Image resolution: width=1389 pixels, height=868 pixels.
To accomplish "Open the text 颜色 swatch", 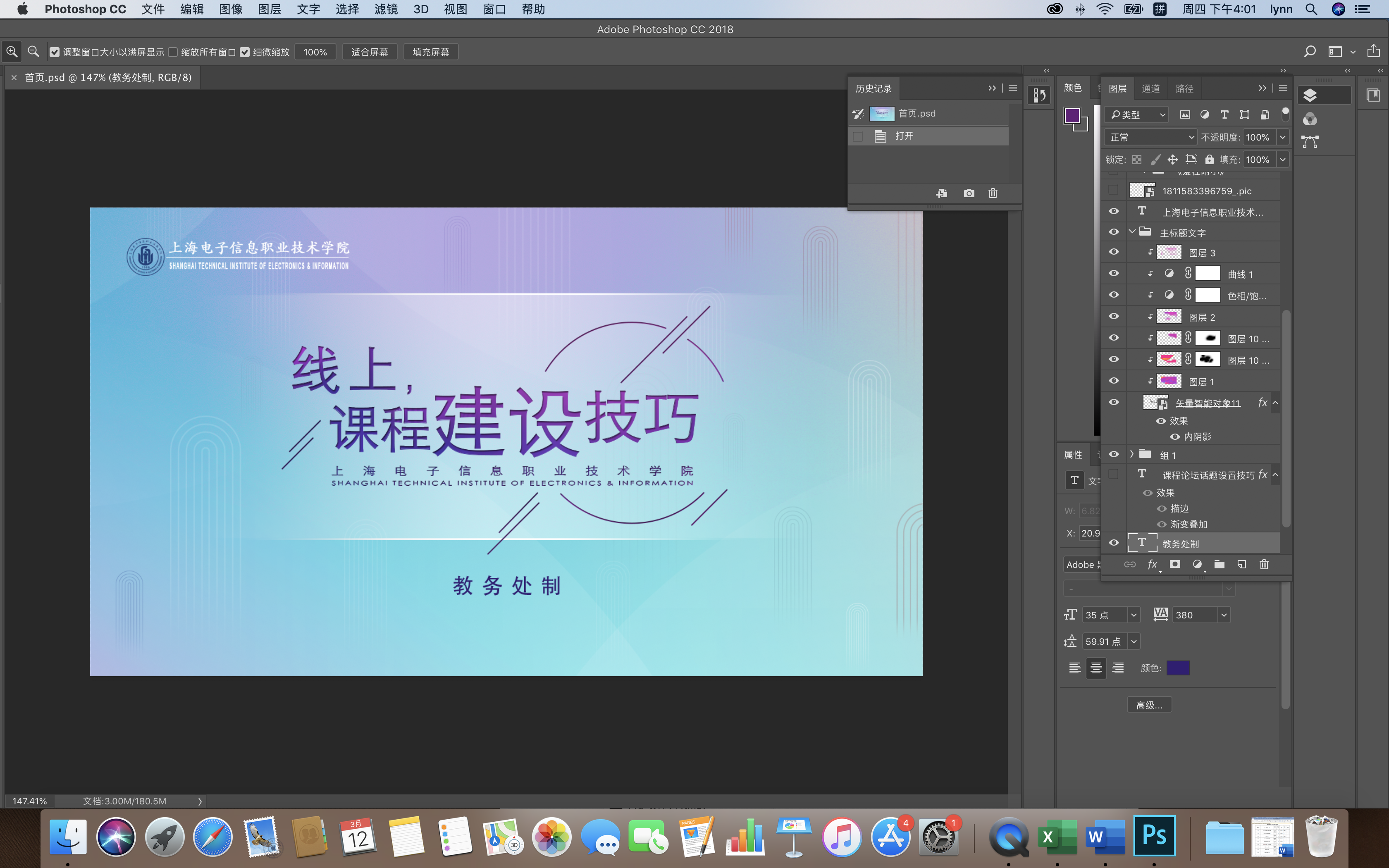I will 1178,668.
